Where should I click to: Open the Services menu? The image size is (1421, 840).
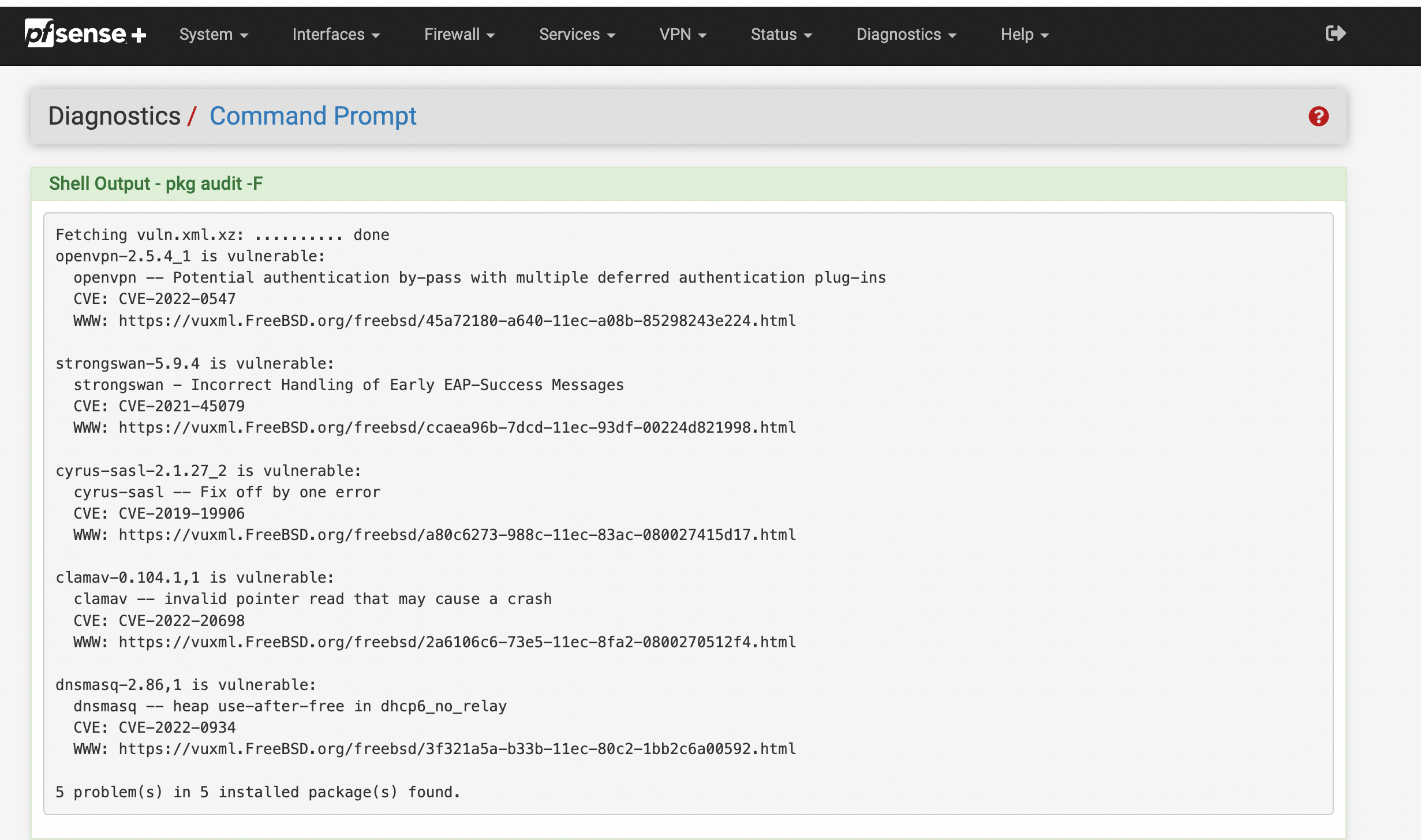click(x=577, y=35)
